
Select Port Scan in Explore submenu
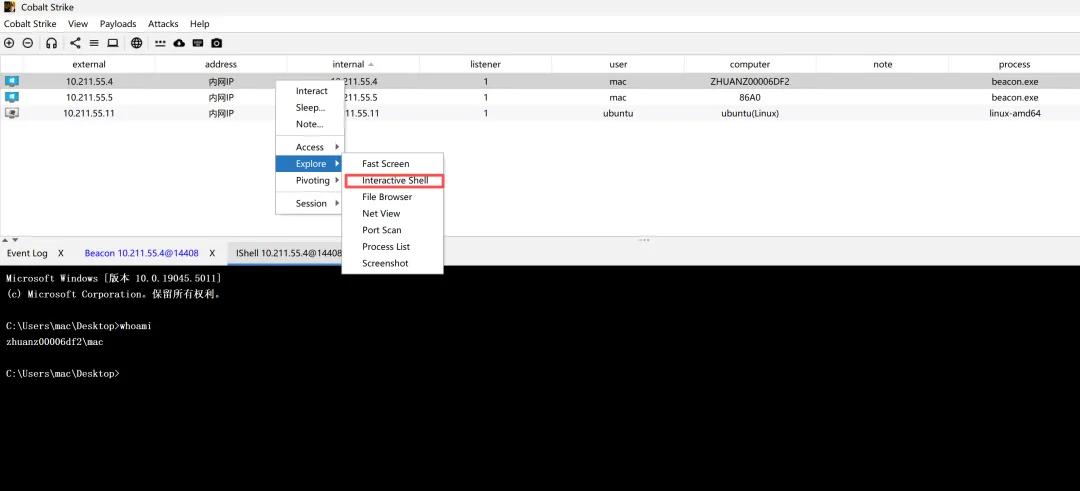393,230
